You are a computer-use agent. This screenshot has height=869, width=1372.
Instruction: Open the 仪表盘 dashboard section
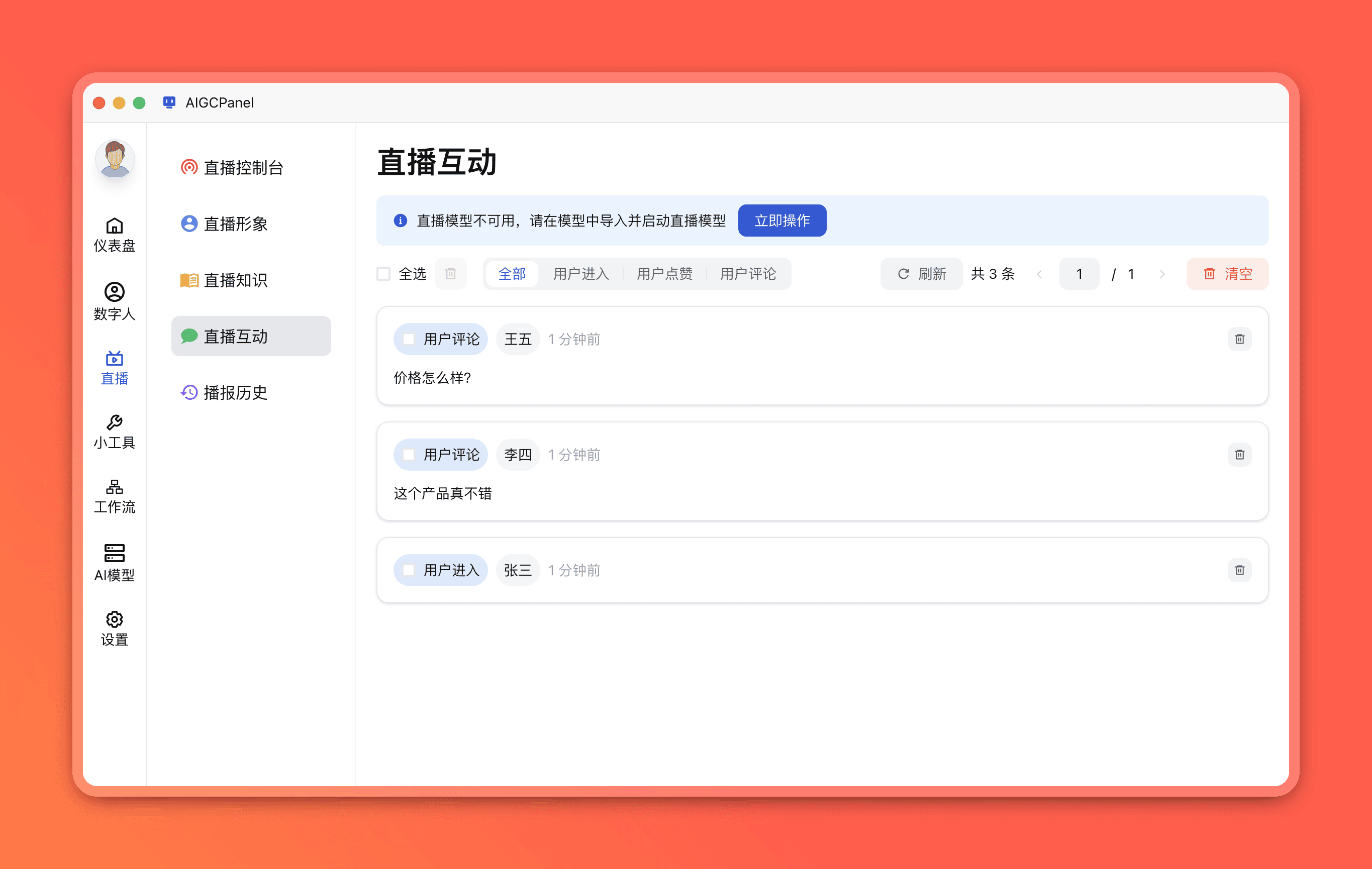point(115,235)
